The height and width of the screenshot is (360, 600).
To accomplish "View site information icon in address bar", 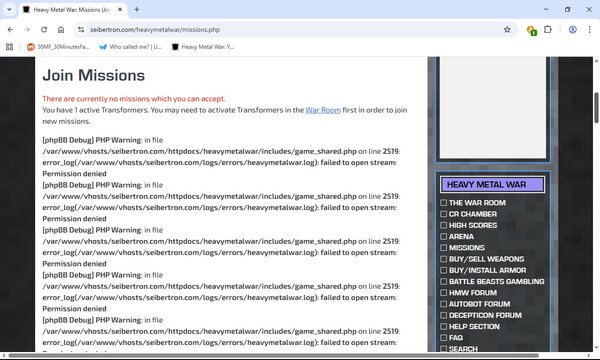I will (81, 29).
